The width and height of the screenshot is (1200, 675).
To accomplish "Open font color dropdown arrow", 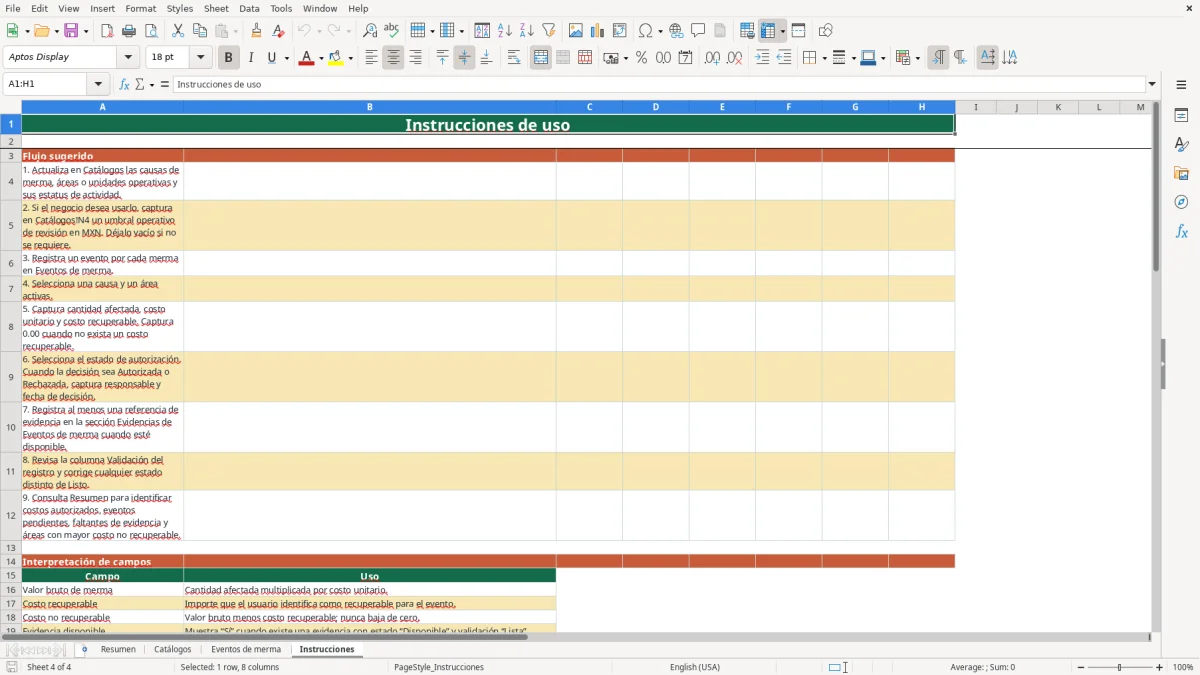I will 321,58.
